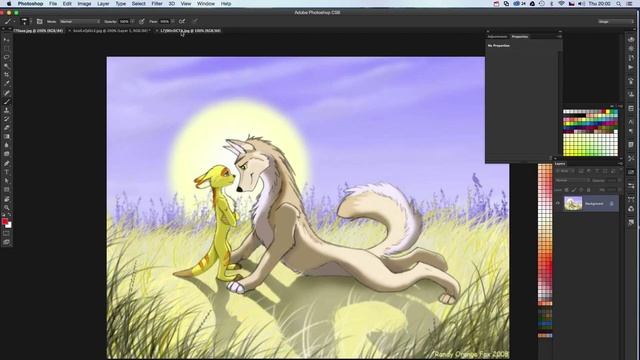Open the Flow slider arrow

pos(173,21)
